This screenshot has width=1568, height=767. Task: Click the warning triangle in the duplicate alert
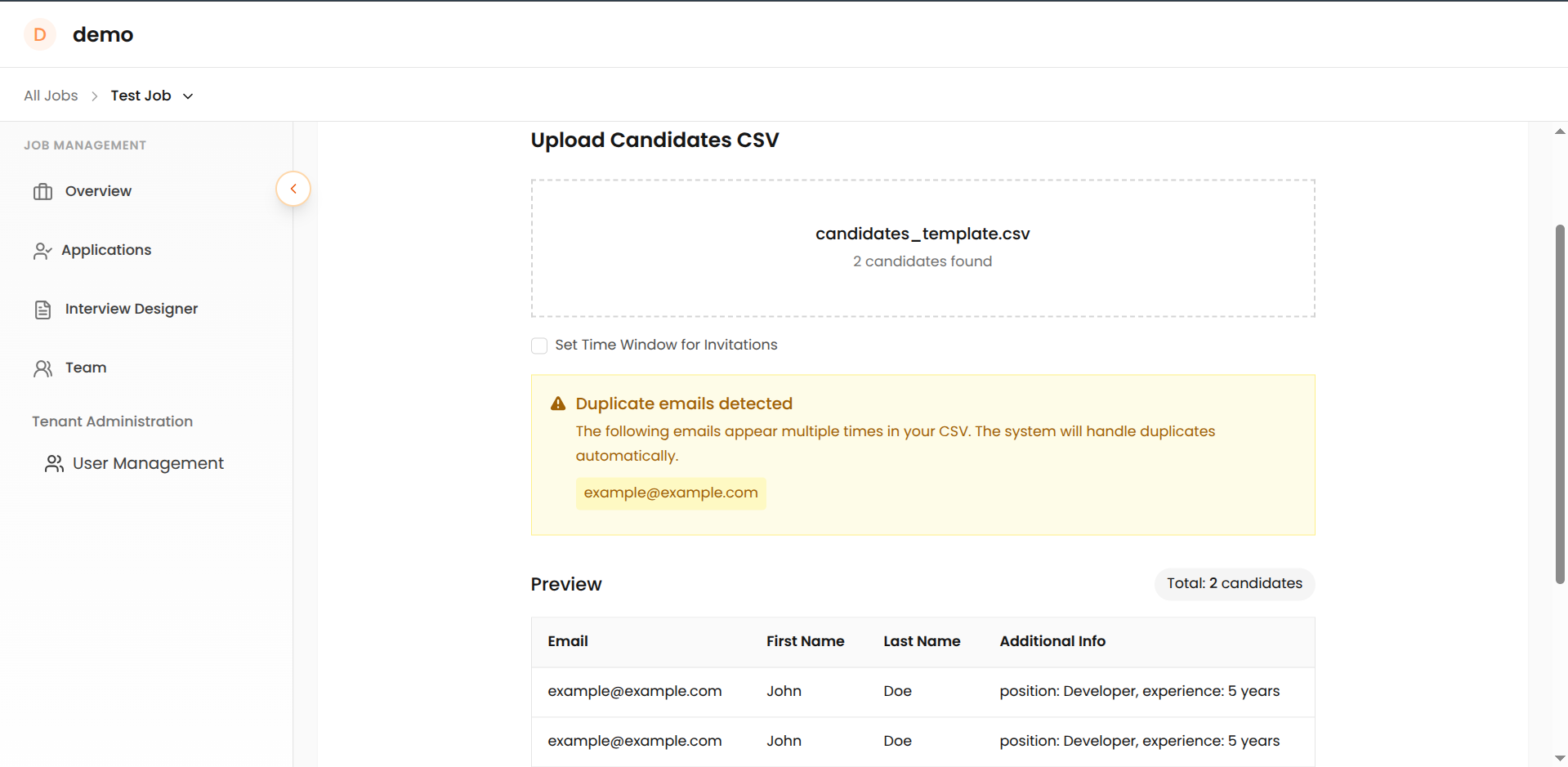tap(558, 403)
